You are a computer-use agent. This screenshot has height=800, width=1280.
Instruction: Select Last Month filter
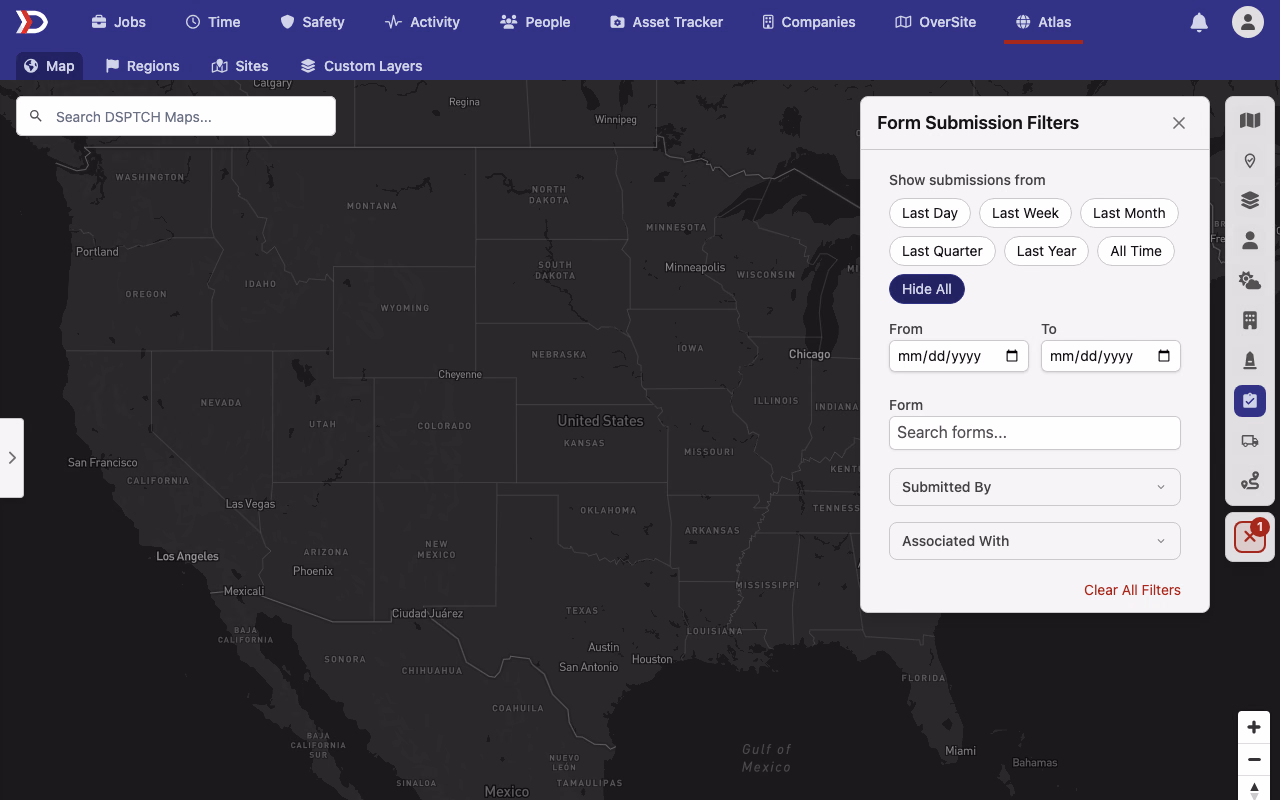coord(1129,213)
